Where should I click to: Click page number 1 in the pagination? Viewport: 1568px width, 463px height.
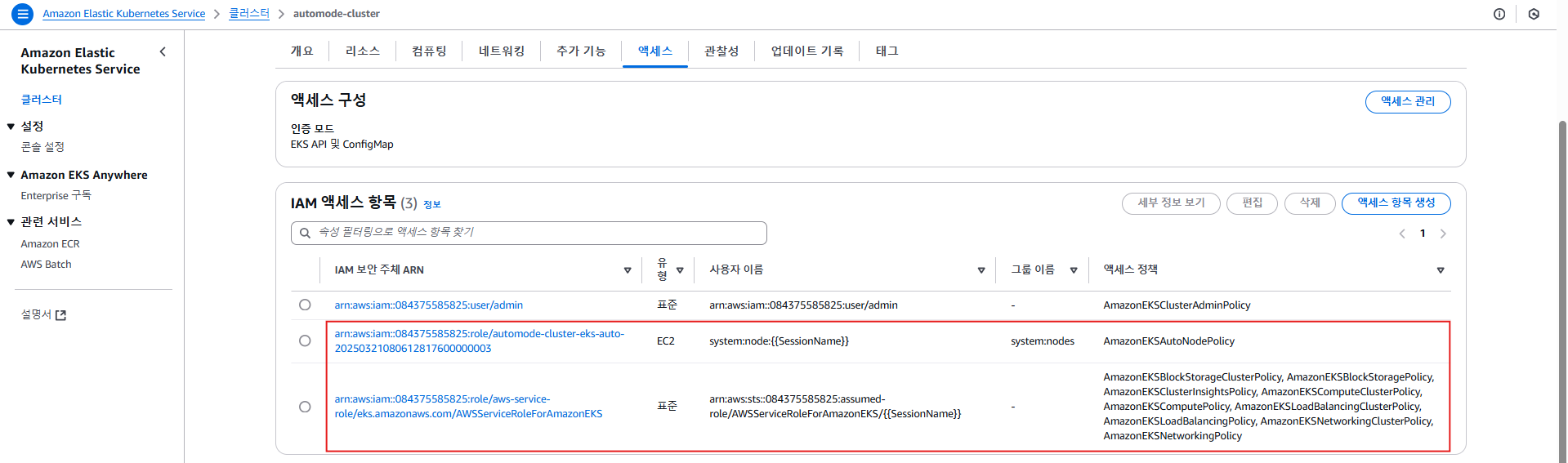pos(1423,234)
